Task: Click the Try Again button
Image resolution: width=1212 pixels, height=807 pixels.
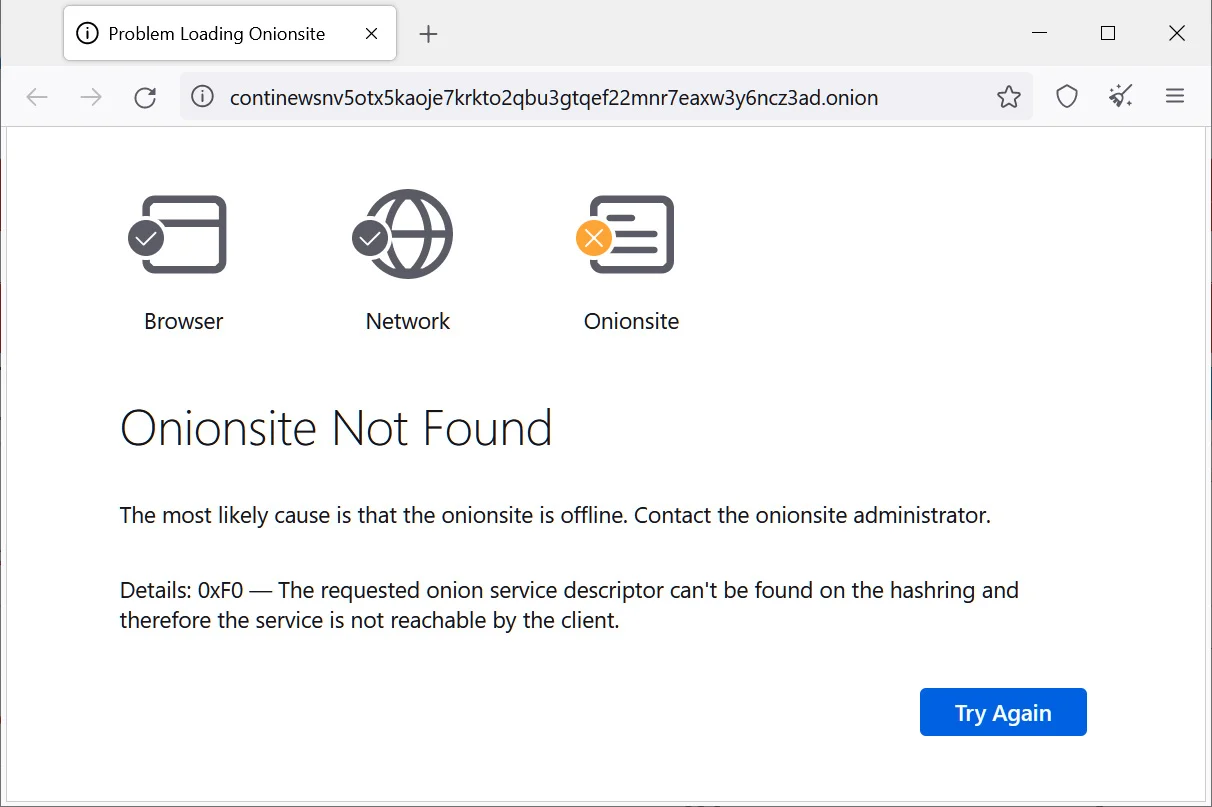Action: pyautogui.click(x=1003, y=712)
